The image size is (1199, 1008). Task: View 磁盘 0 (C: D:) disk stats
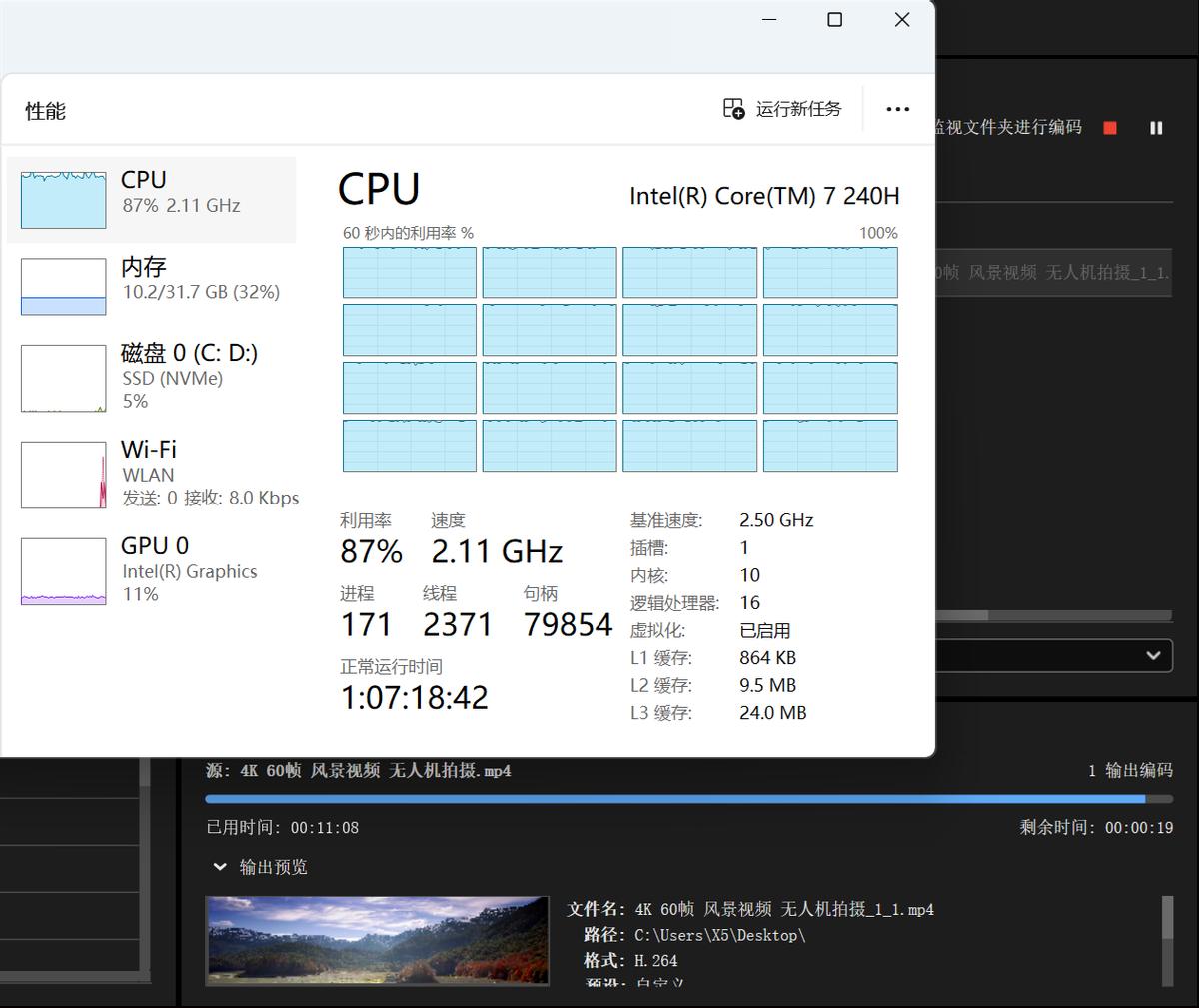150,378
